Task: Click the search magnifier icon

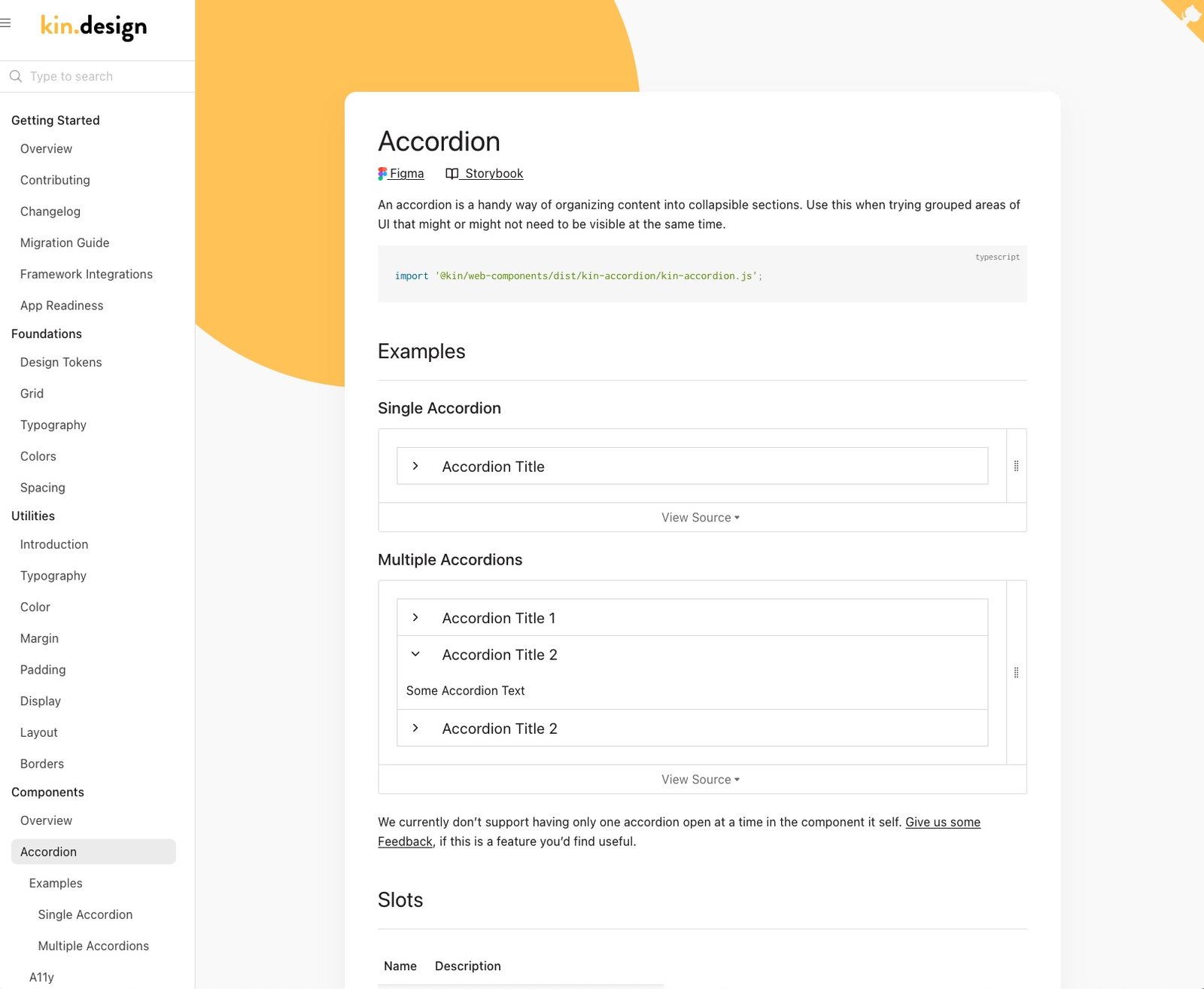Action: 16,76
